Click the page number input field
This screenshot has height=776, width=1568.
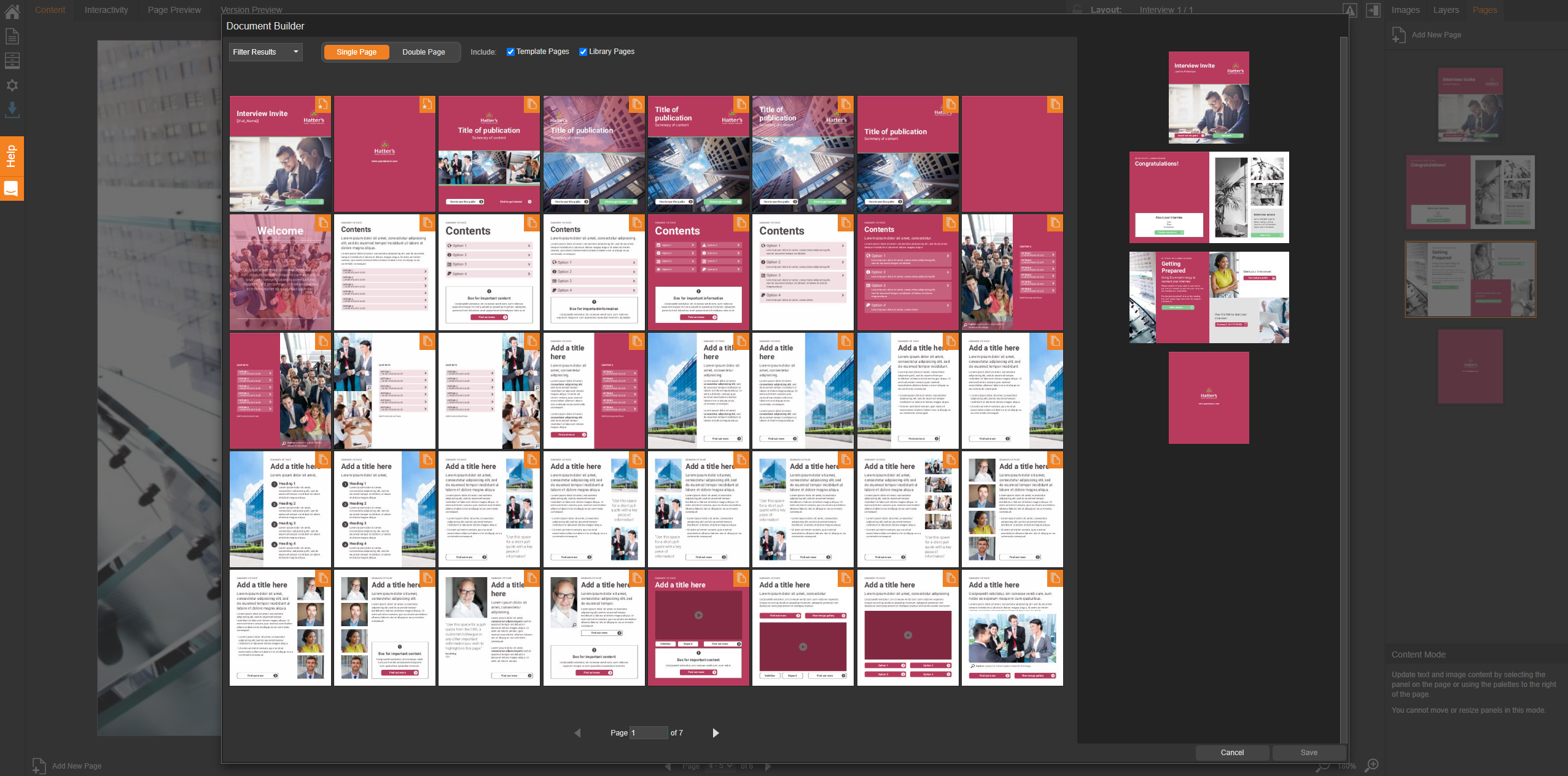(648, 732)
